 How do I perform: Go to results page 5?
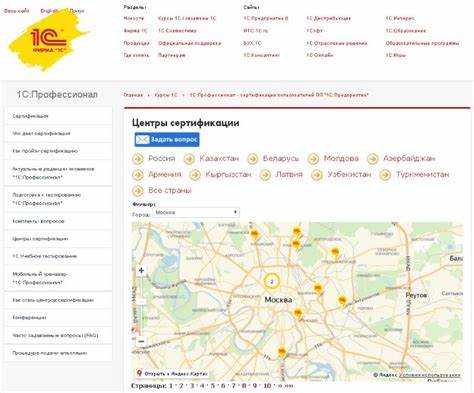(x=213, y=386)
